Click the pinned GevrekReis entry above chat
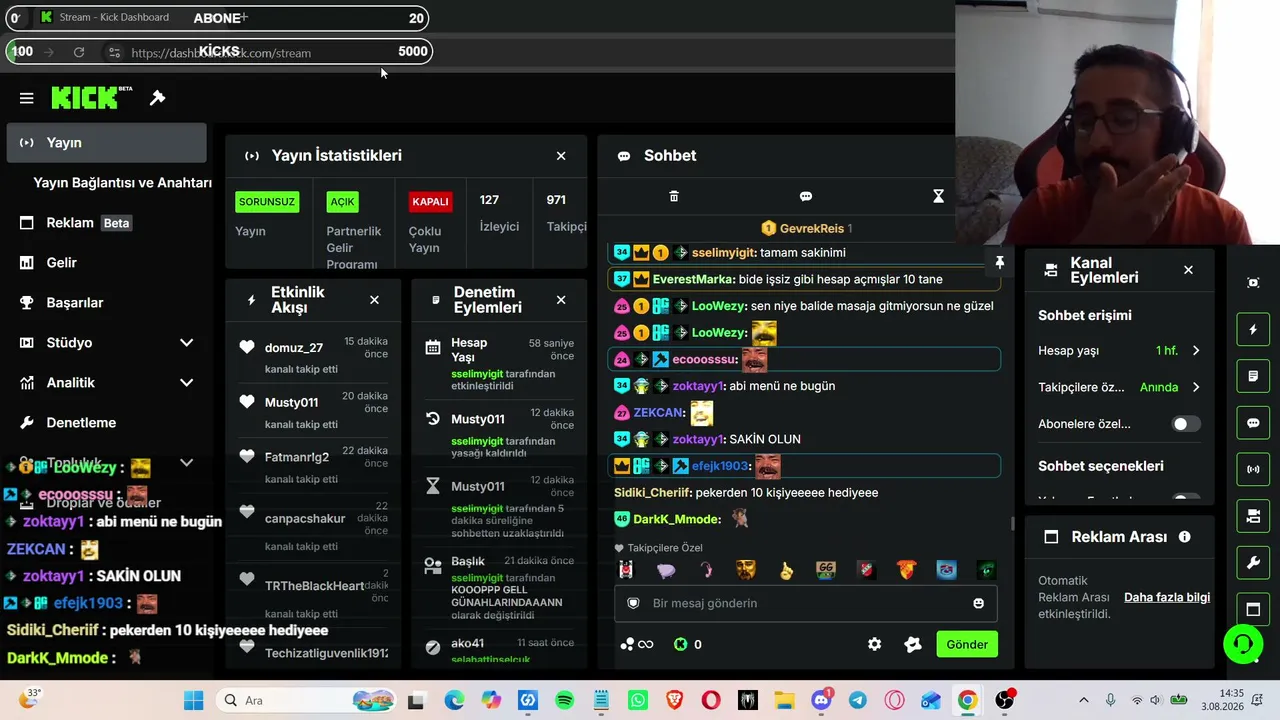Viewport: 1280px width, 720px height. click(808, 228)
